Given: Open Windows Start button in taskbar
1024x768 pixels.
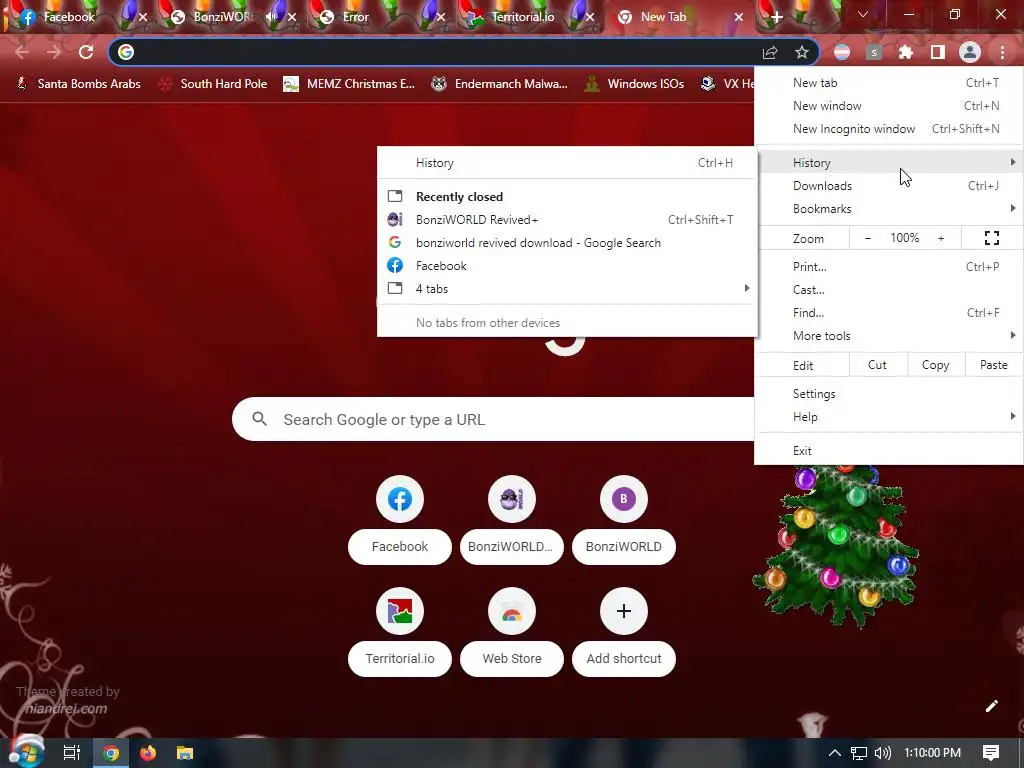Looking at the screenshot, I should click(x=27, y=752).
